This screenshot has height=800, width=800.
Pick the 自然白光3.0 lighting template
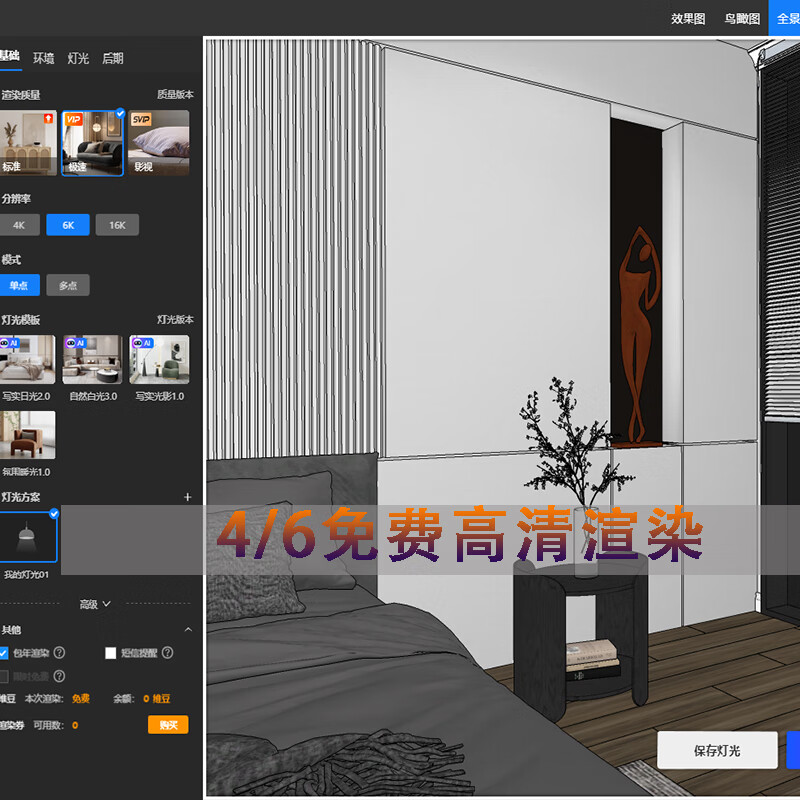click(x=92, y=360)
